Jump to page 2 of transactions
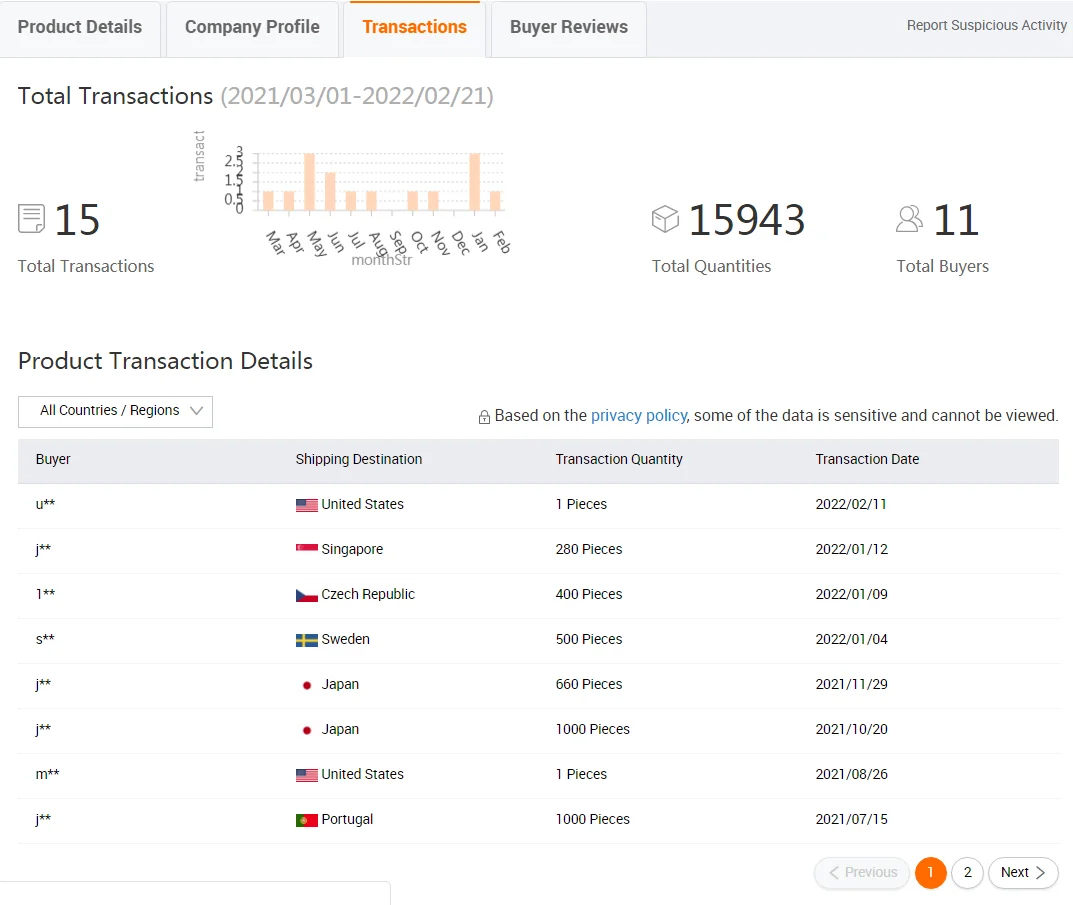The height and width of the screenshot is (905, 1073). coord(967,872)
